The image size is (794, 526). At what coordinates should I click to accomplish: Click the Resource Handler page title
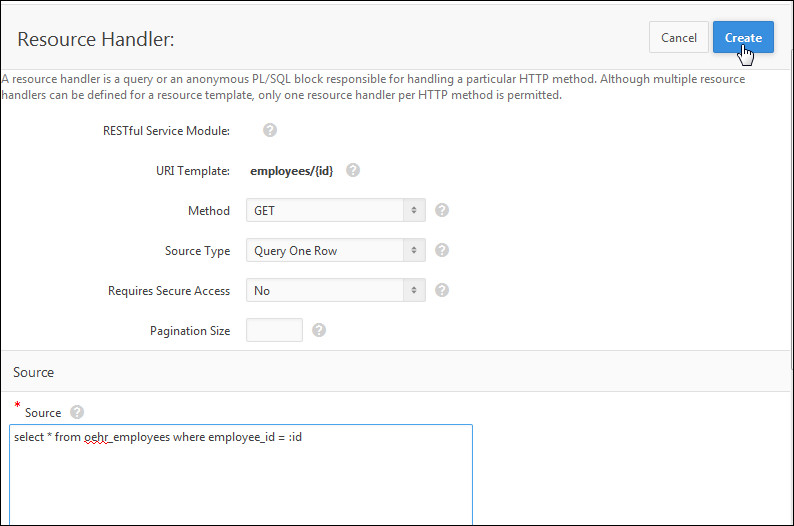click(96, 39)
